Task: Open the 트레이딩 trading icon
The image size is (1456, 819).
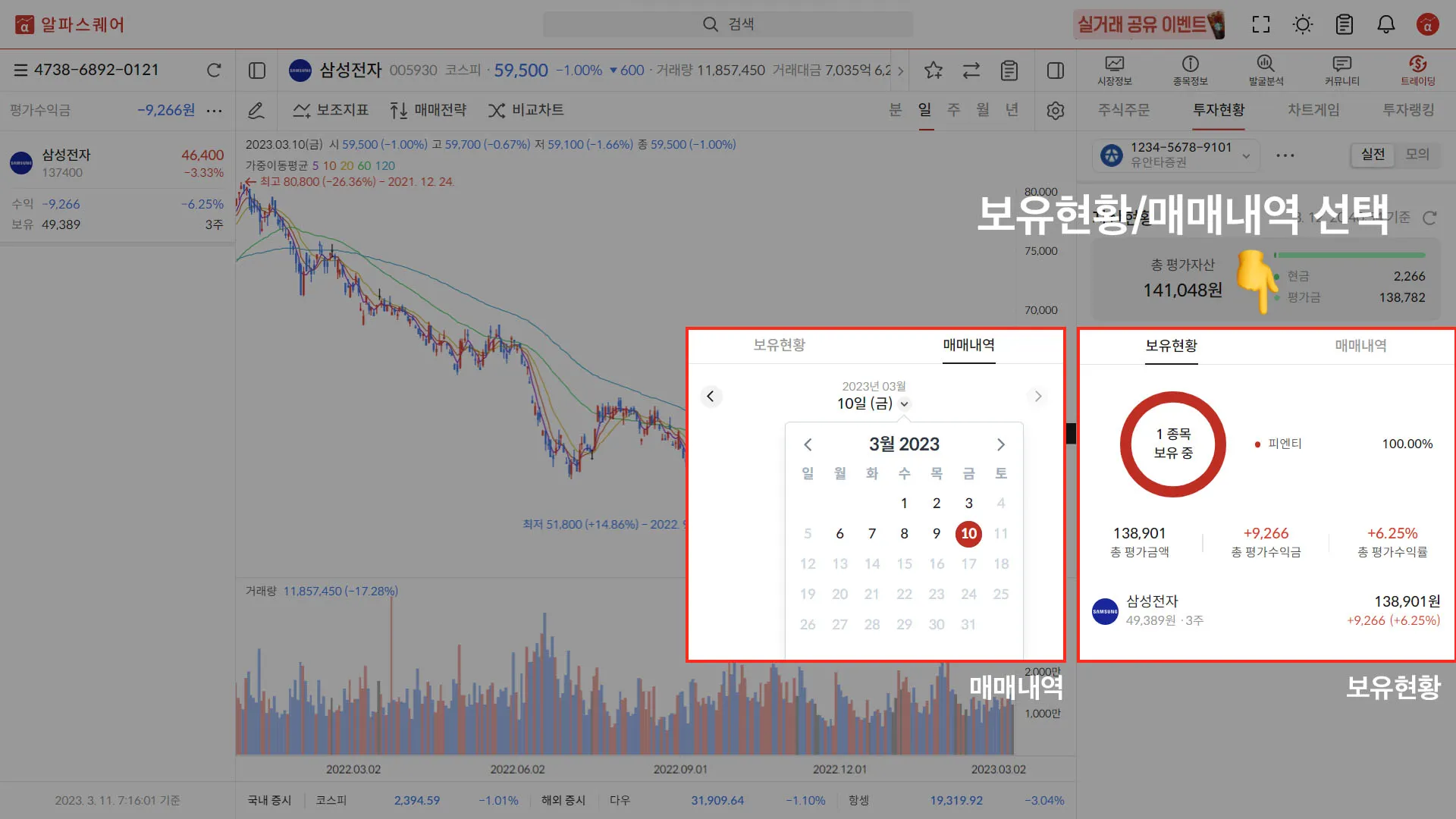Action: (1417, 71)
